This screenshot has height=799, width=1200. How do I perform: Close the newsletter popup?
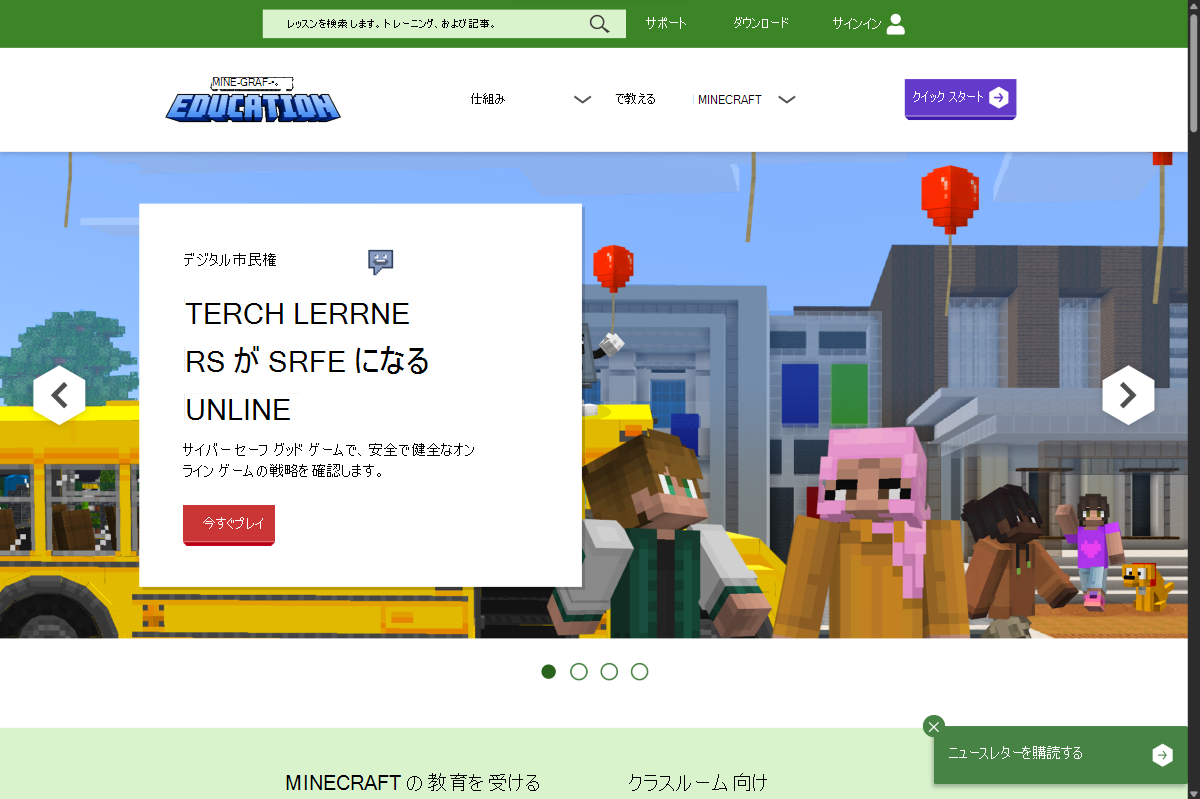click(x=934, y=726)
